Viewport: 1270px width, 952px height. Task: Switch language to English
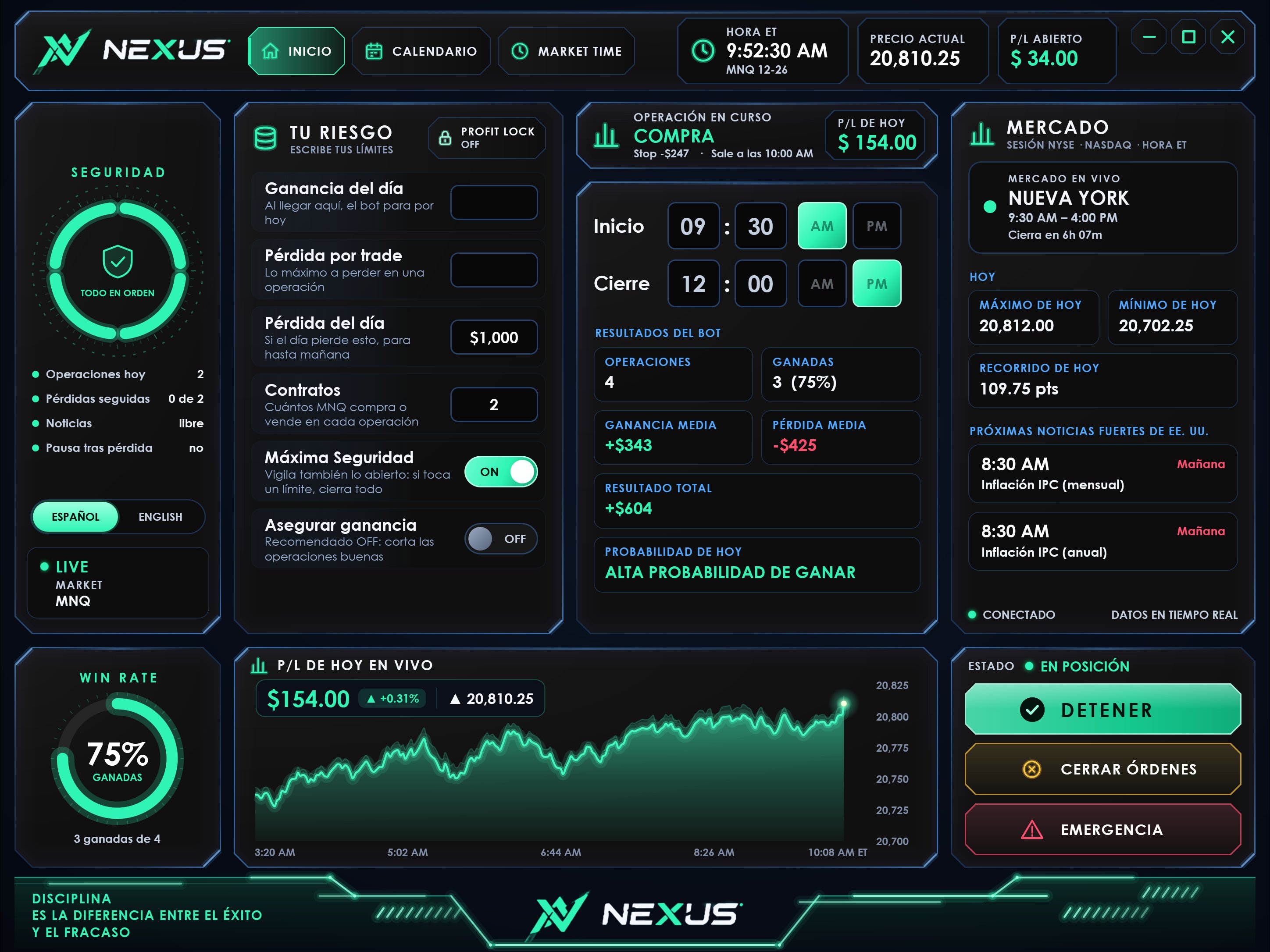(160, 517)
